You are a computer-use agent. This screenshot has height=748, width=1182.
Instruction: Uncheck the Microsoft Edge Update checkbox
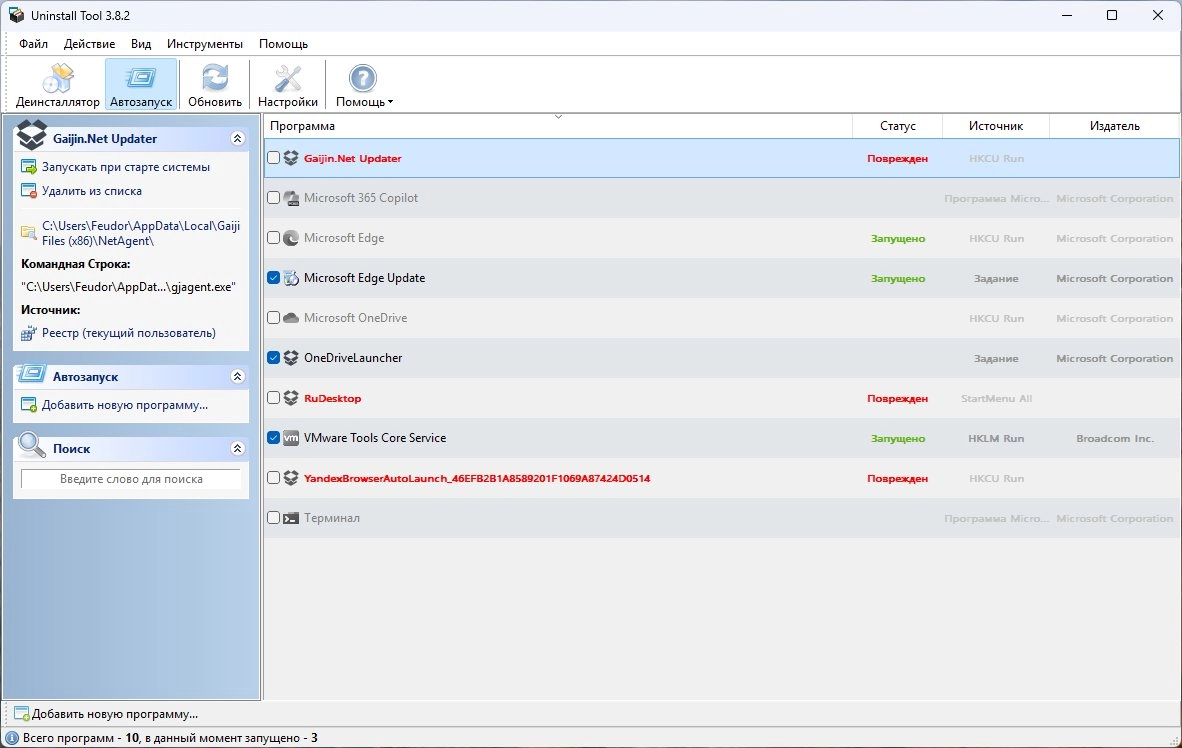[x=274, y=277]
